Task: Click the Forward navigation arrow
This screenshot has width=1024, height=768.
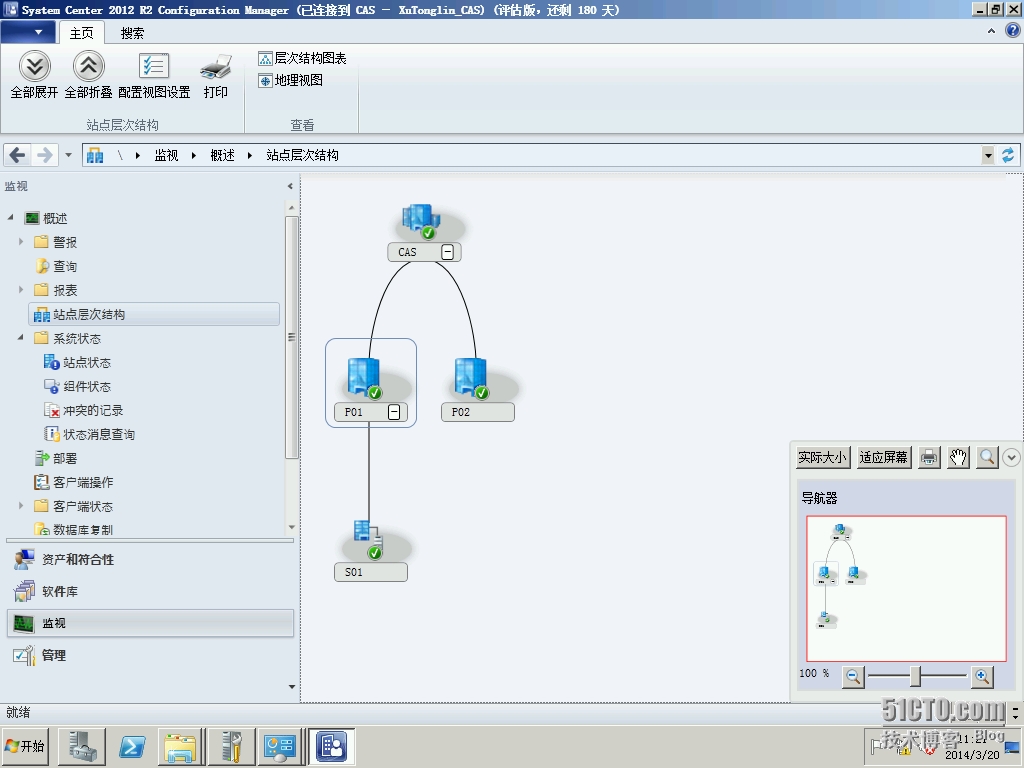Action: (x=44, y=155)
